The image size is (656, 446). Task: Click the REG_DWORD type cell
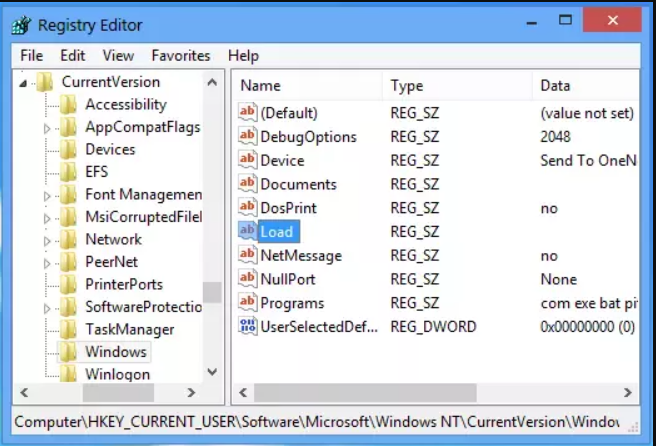point(433,326)
